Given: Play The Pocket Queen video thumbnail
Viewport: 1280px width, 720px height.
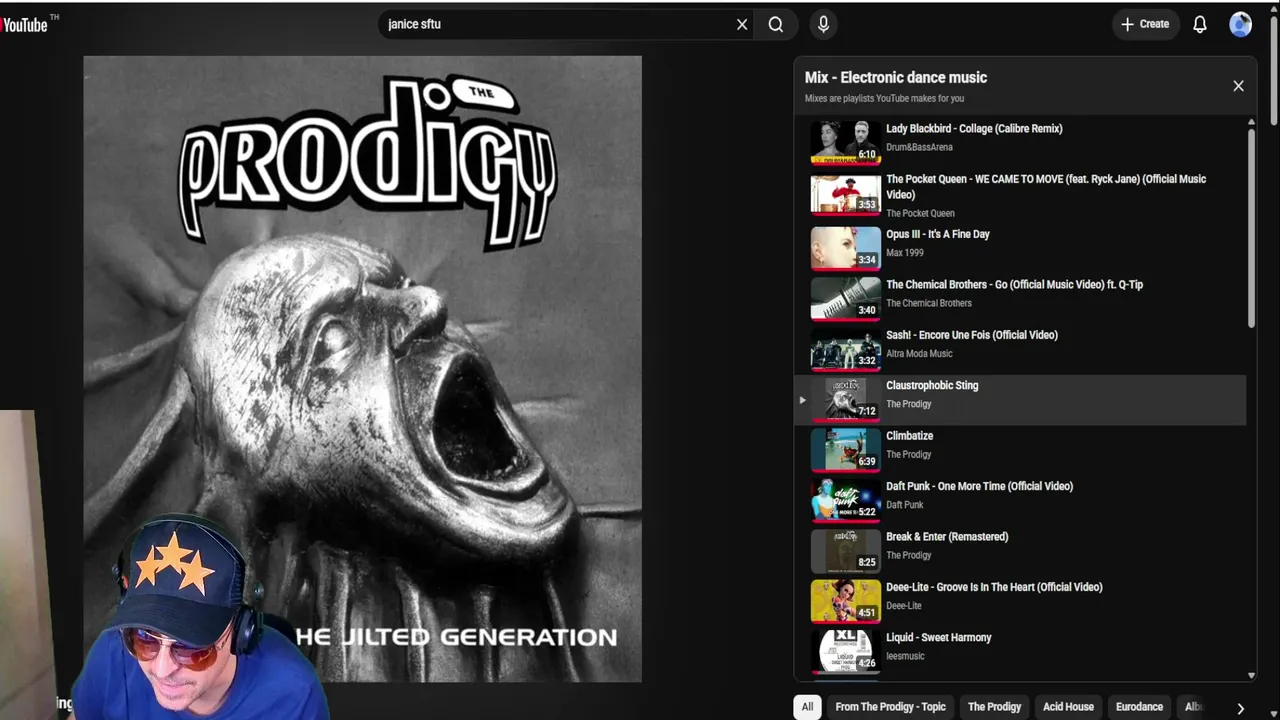Looking at the screenshot, I should pos(845,193).
